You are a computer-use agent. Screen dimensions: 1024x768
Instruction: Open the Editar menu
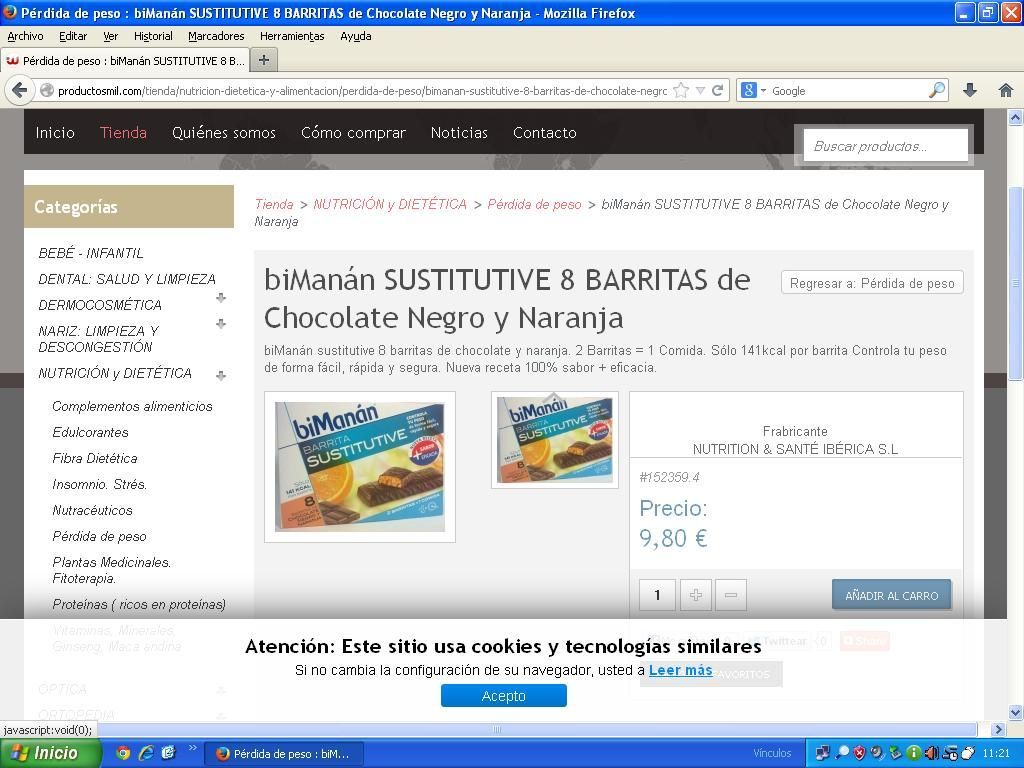73,37
